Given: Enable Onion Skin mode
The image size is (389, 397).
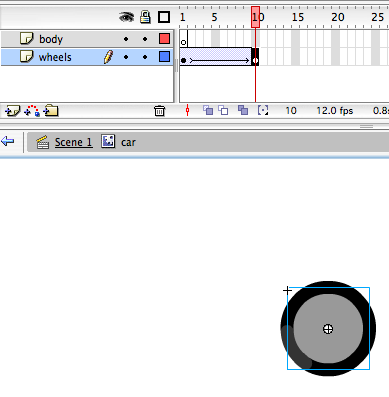Looking at the screenshot, I should [208, 110].
